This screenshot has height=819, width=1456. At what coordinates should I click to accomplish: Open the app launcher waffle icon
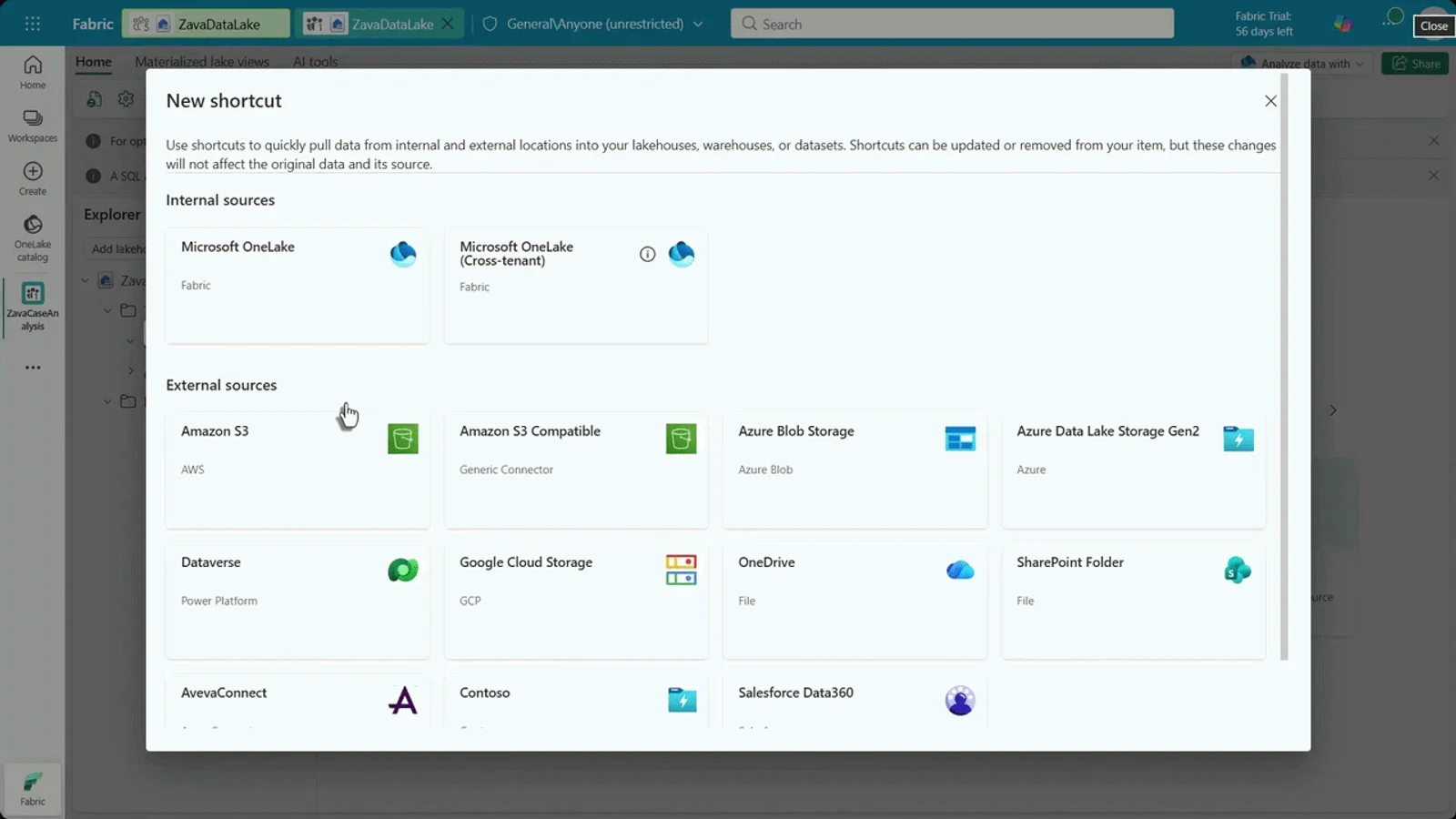(x=33, y=24)
